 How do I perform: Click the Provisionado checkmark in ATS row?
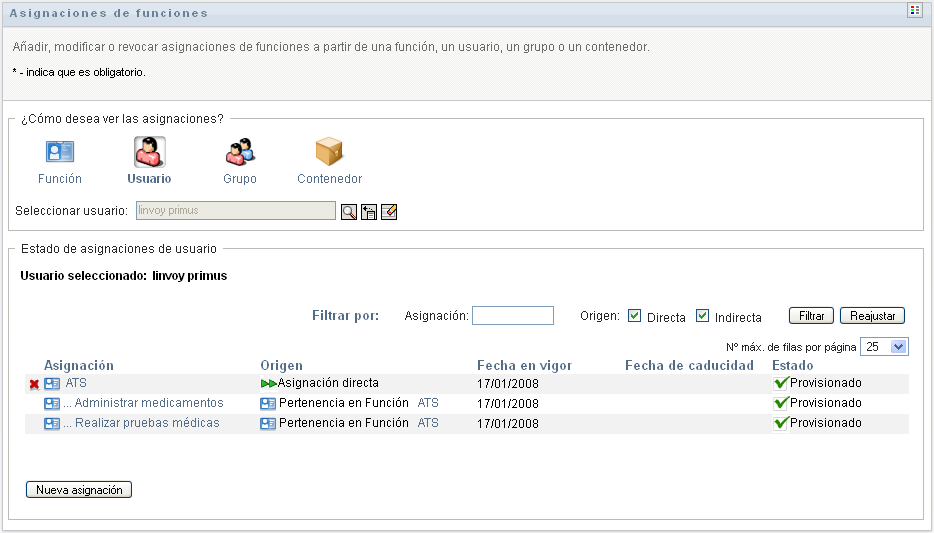[x=781, y=383]
